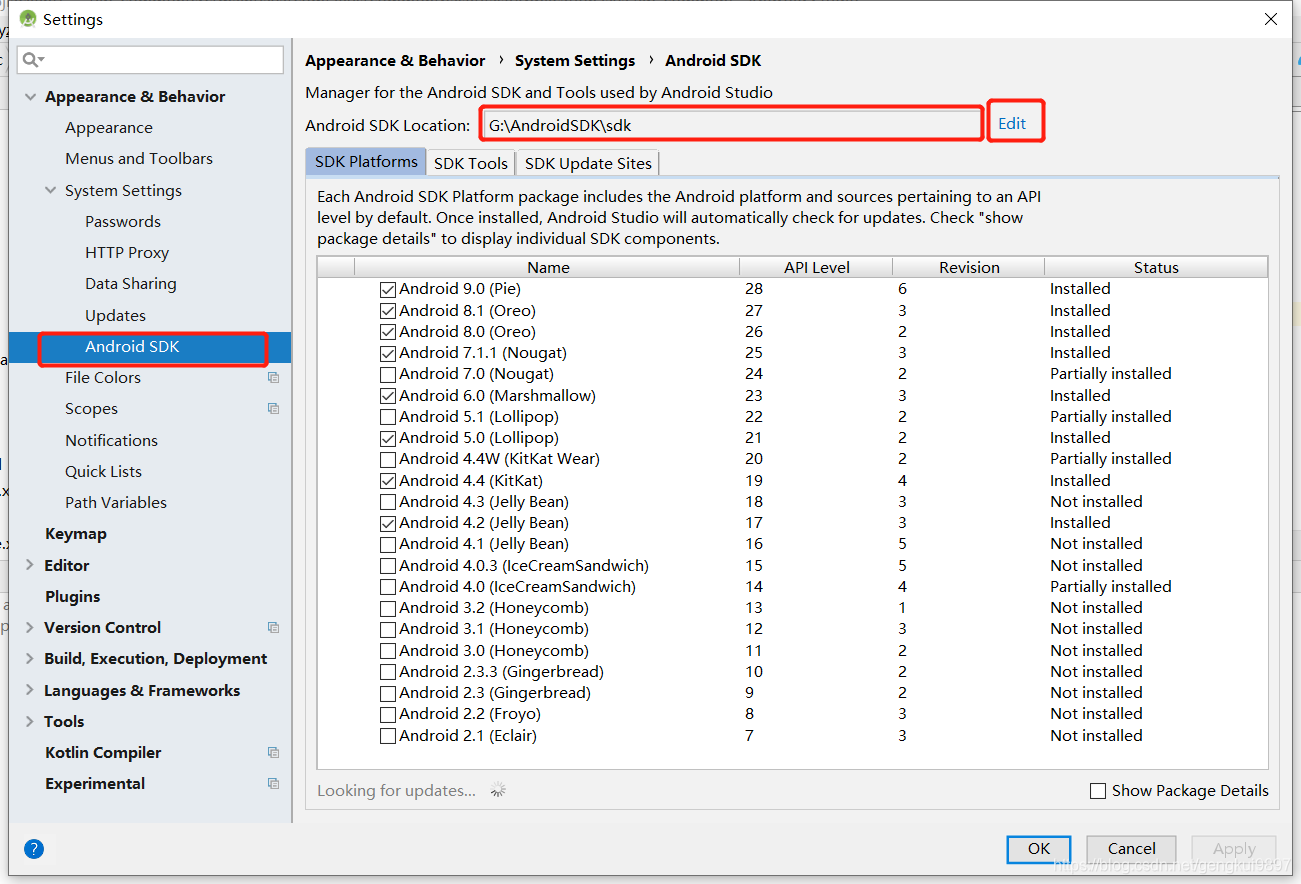Open Appearance settings page
This screenshot has width=1301, height=884.
pyautogui.click(x=109, y=128)
